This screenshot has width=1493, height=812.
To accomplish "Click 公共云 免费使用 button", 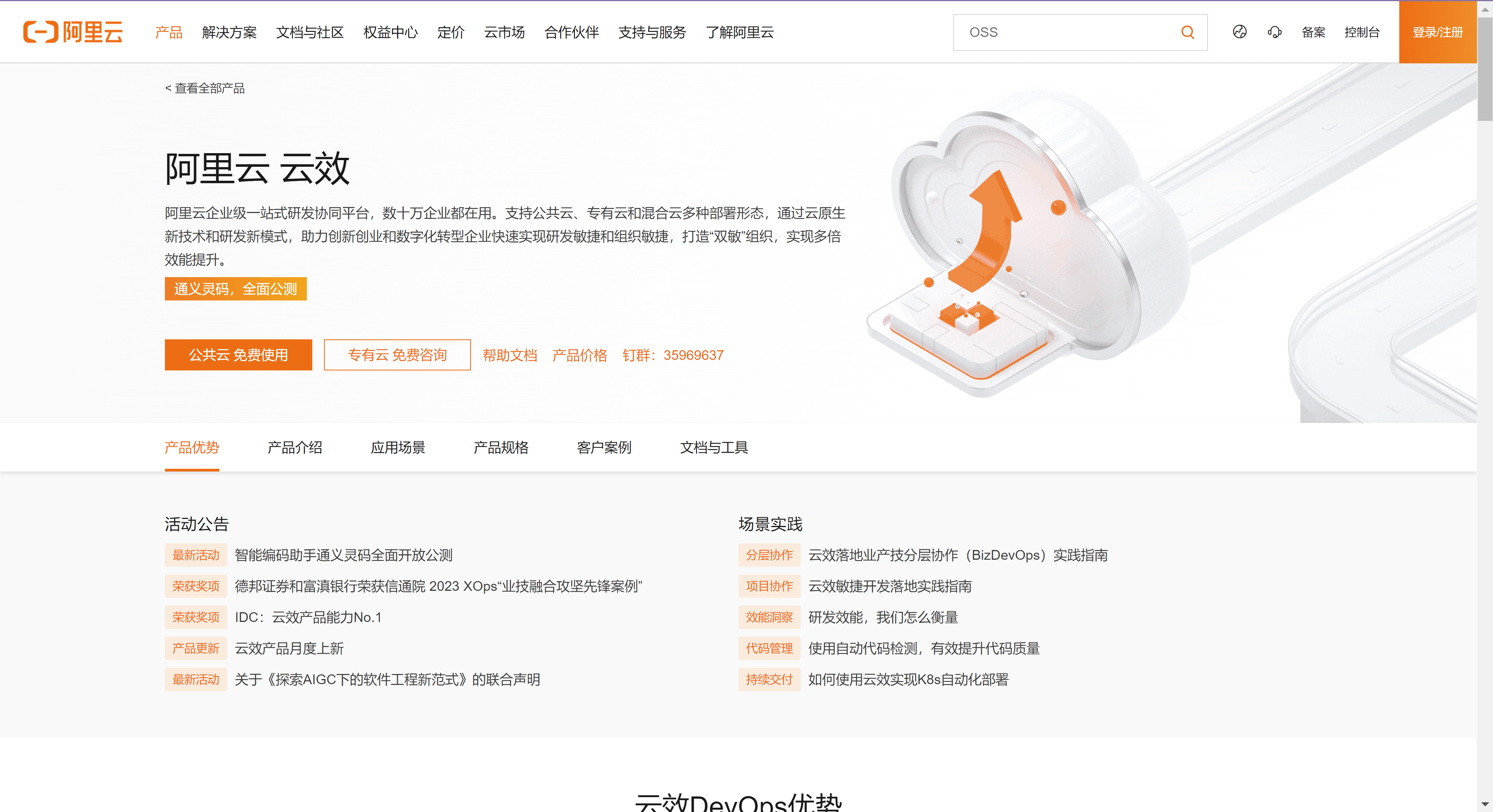I will pos(238,355).
